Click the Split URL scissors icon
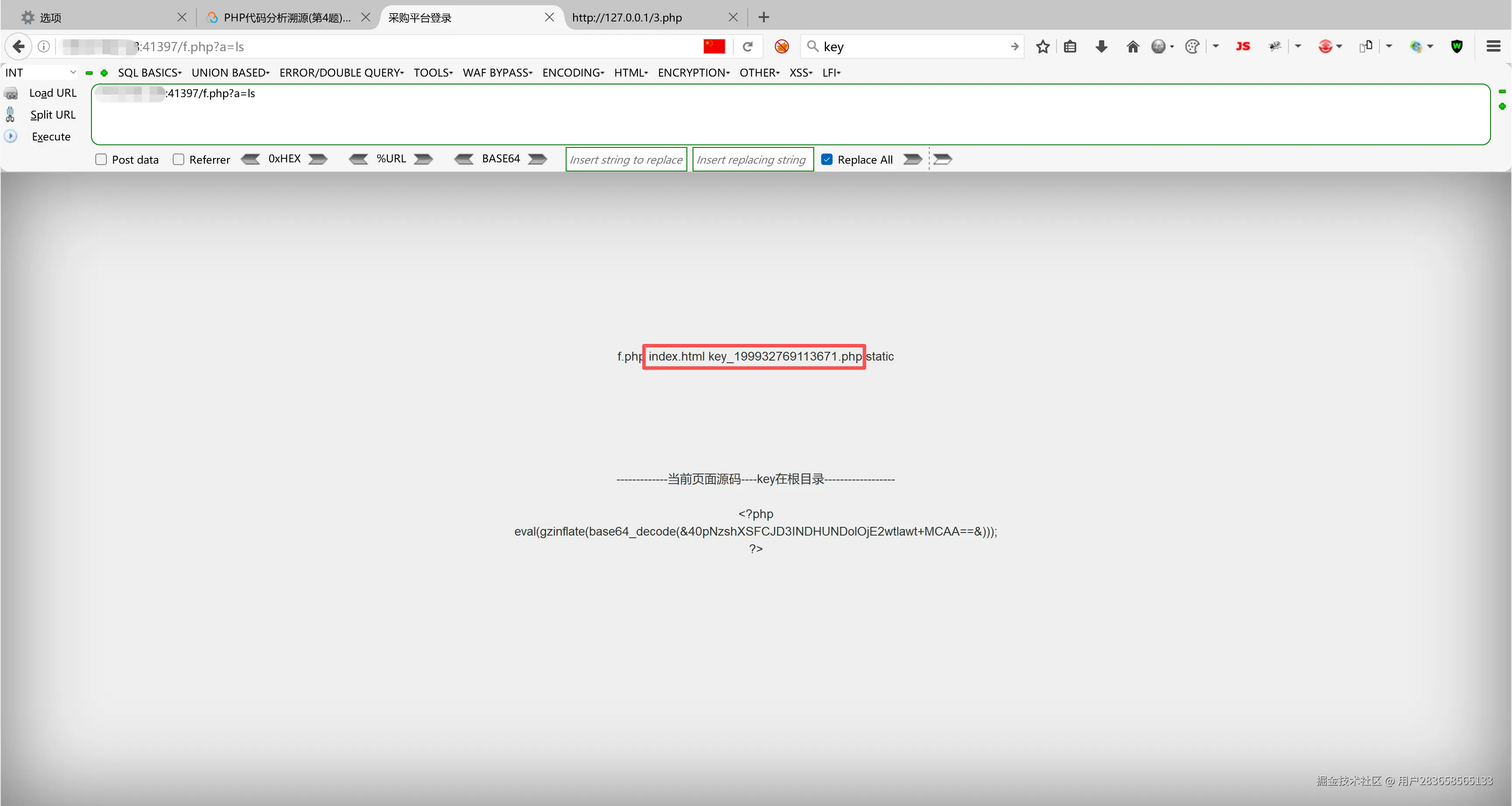The image size is (1512, 806). point(11,115)
